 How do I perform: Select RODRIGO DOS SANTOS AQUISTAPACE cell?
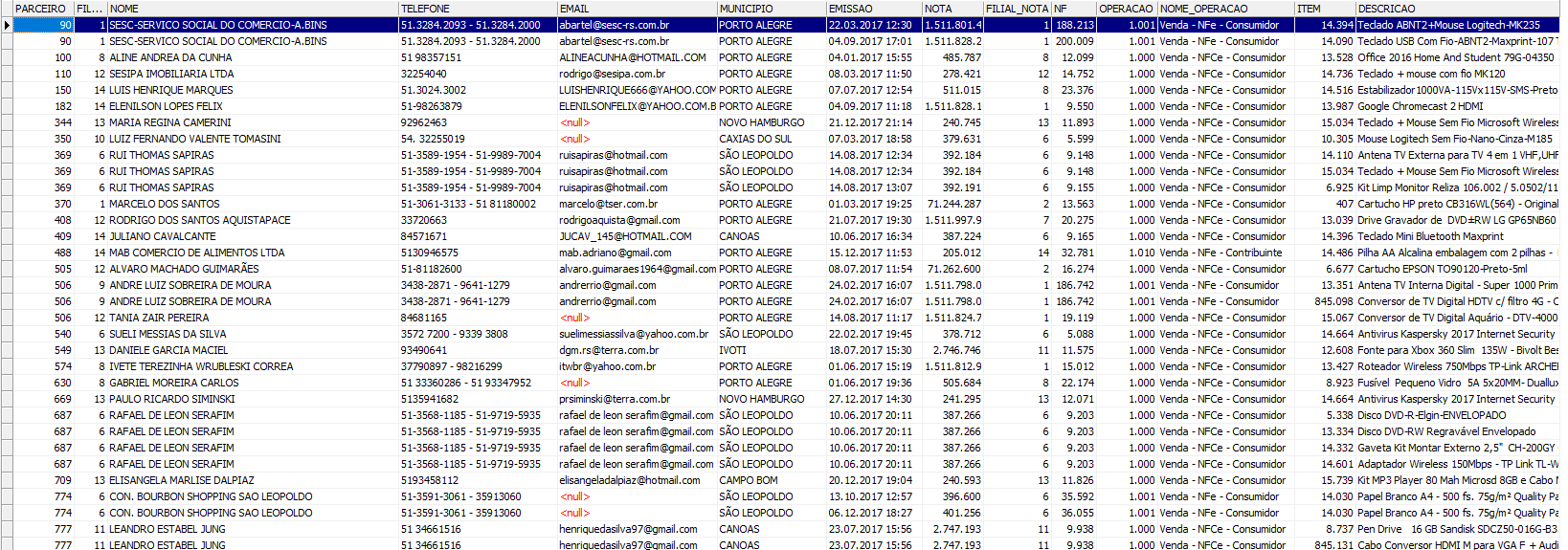pos(253,220)
